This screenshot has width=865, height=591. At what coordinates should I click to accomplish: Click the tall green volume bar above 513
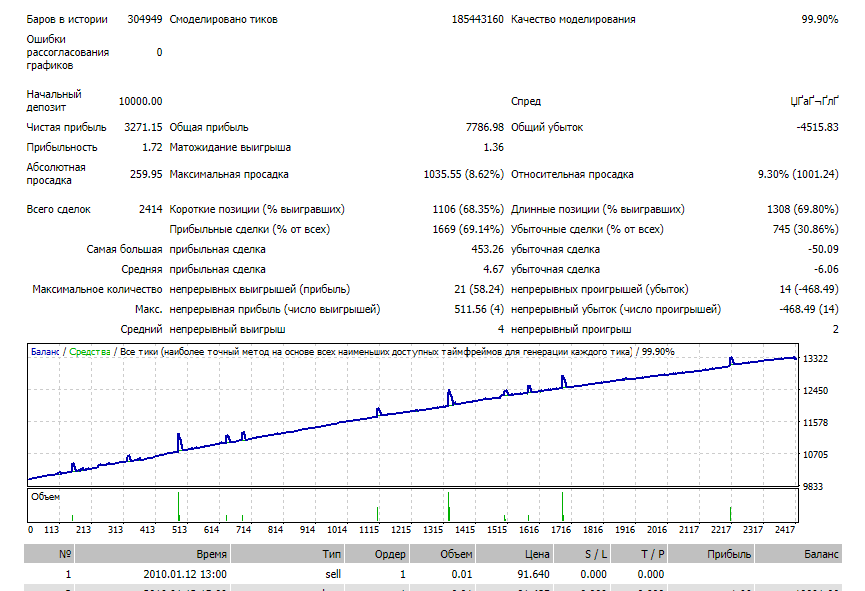(x=178, y=506)
